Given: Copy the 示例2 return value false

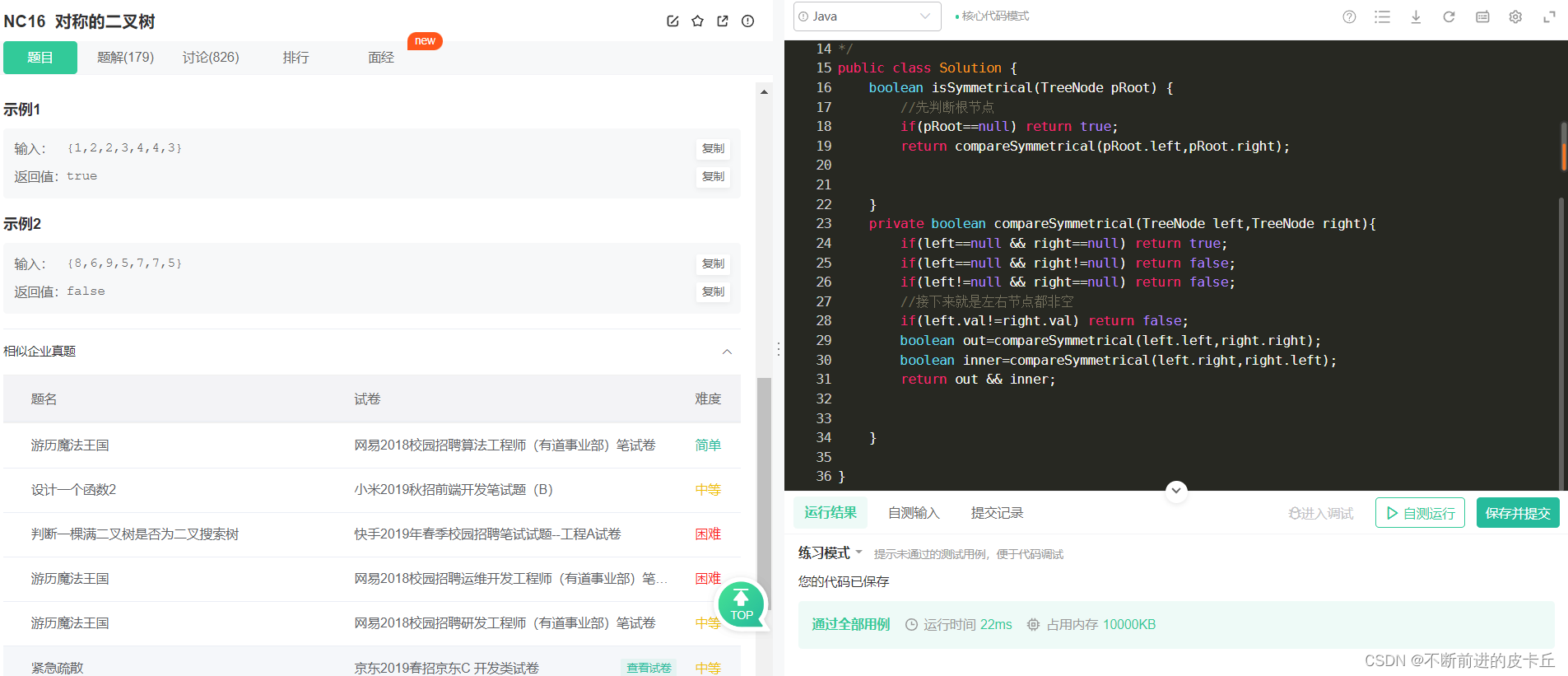Looking at the screenshot, I should pos(713,291).
